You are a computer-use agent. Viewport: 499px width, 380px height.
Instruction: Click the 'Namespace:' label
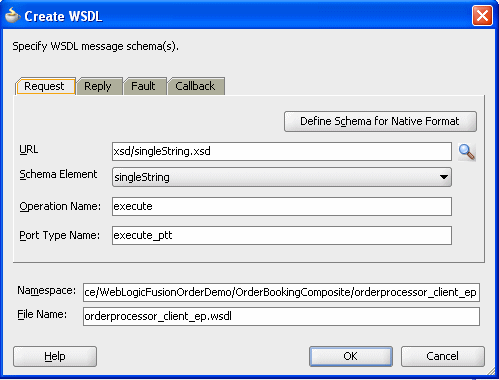47,290
